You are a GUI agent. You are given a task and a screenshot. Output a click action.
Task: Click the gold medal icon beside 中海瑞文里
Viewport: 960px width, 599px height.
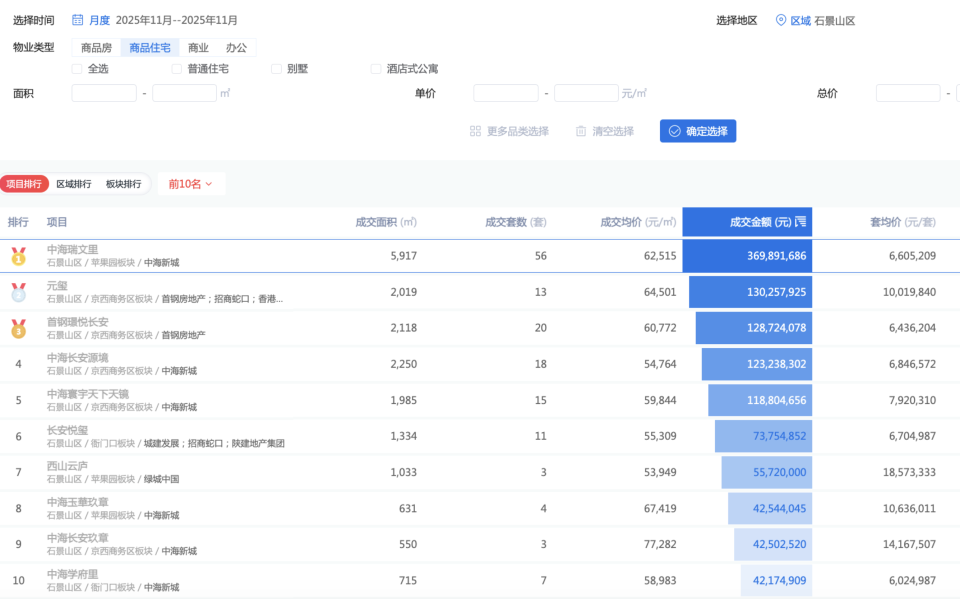(x=18, y=255)
